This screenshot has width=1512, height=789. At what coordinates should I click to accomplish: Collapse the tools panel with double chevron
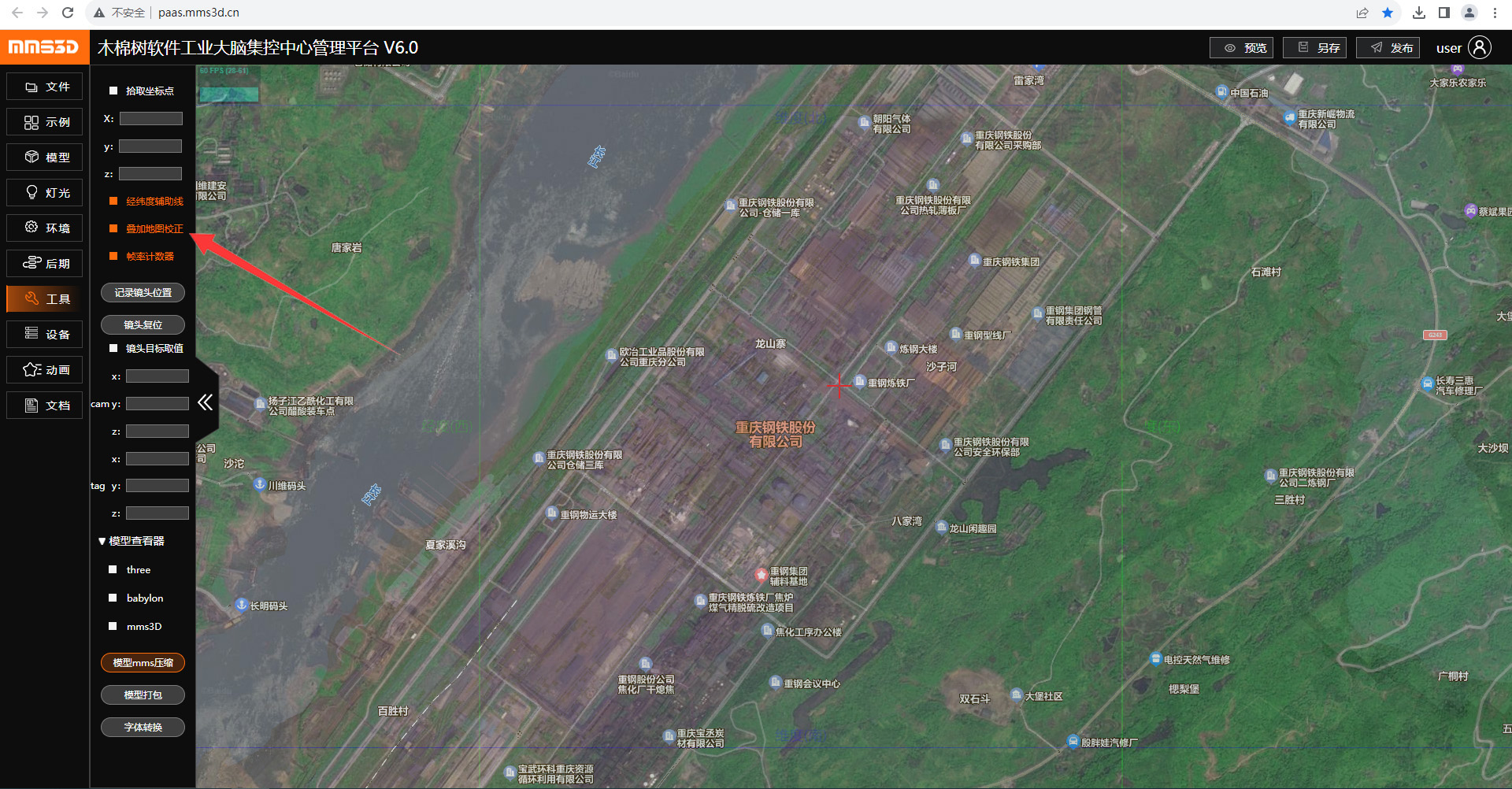pyautogui.click(x=206, y=403)
